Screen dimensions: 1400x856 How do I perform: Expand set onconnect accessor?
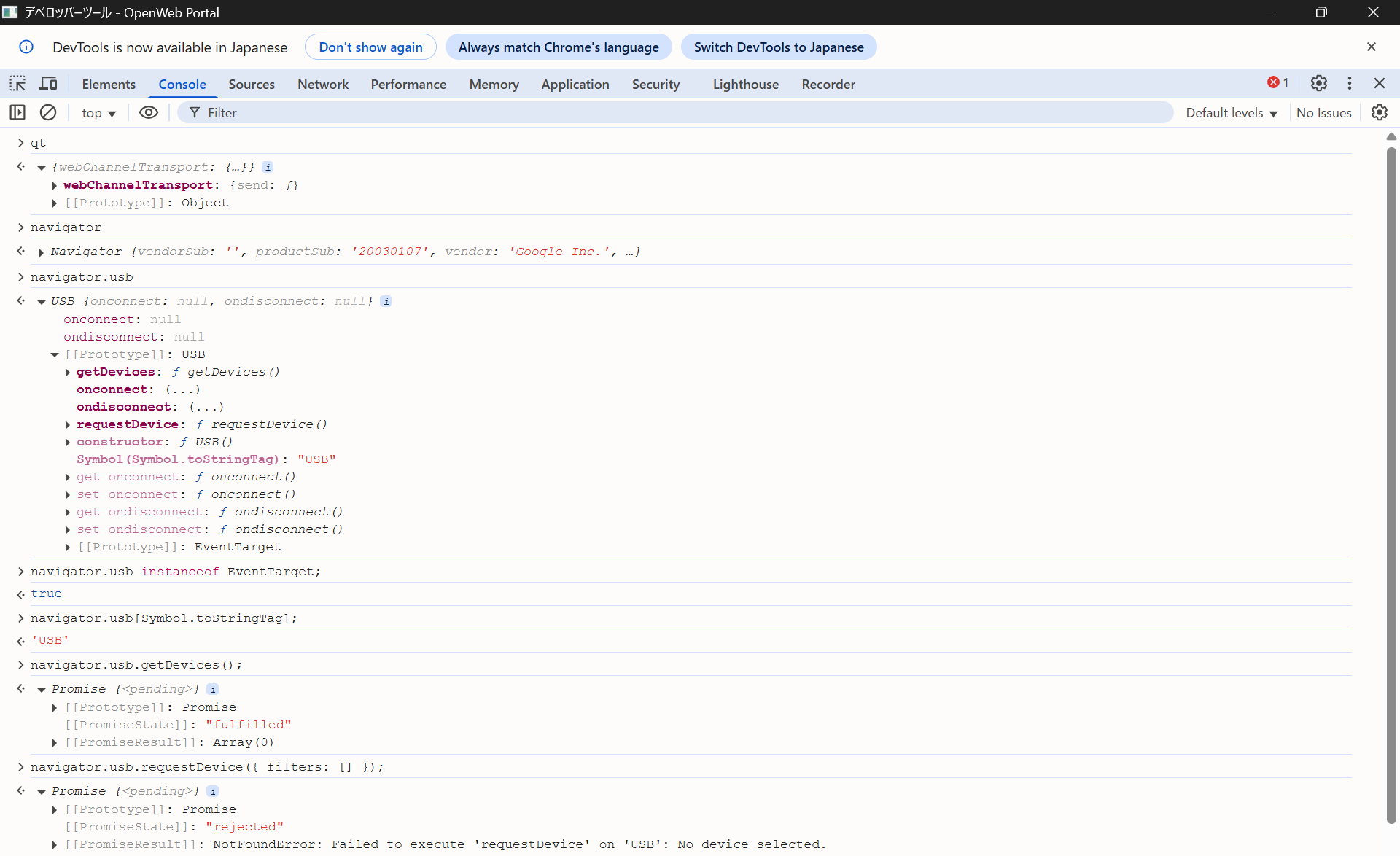point(68,494)
